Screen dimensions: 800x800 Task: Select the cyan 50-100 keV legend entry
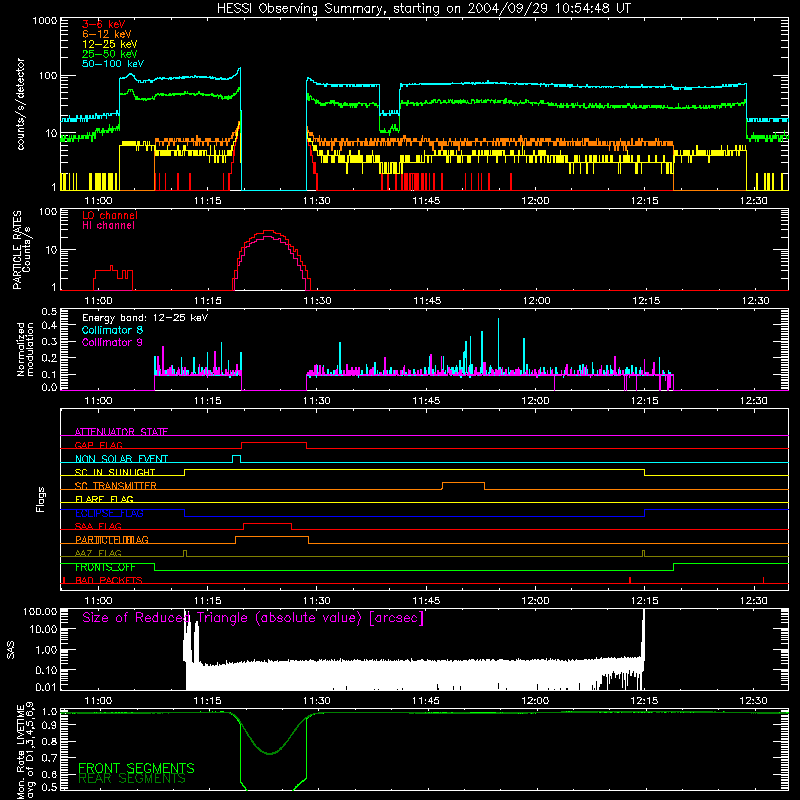coord(112,64)
